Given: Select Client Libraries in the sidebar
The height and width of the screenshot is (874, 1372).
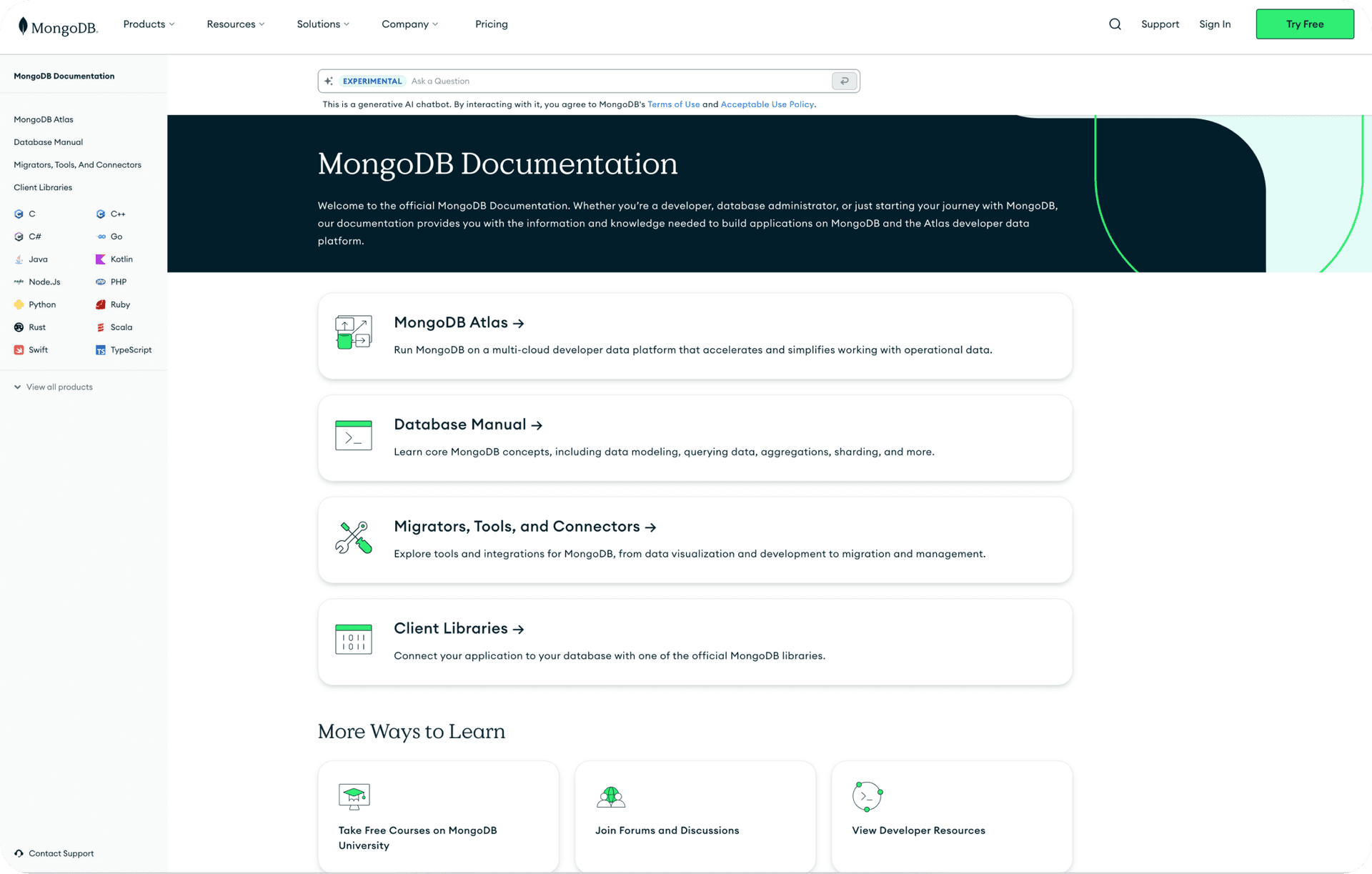Looking at the screenshot, I should tap(43, 188).
